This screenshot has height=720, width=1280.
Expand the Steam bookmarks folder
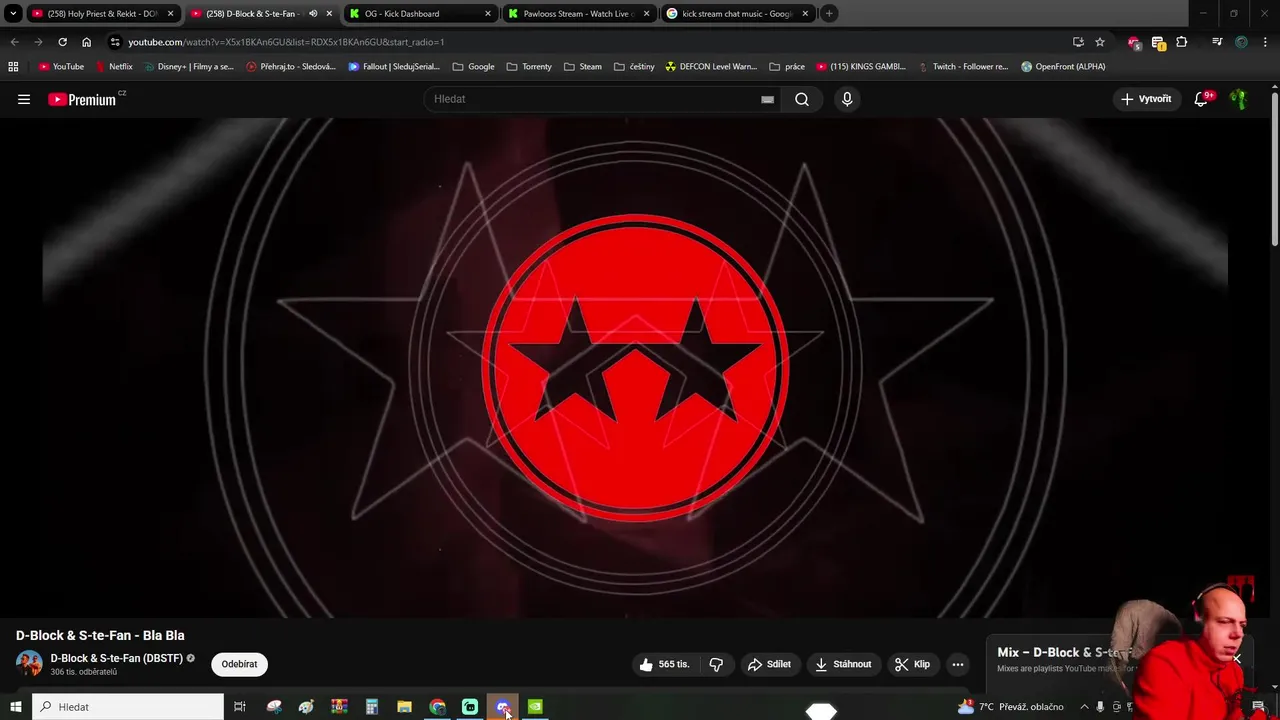click(583, 67)
